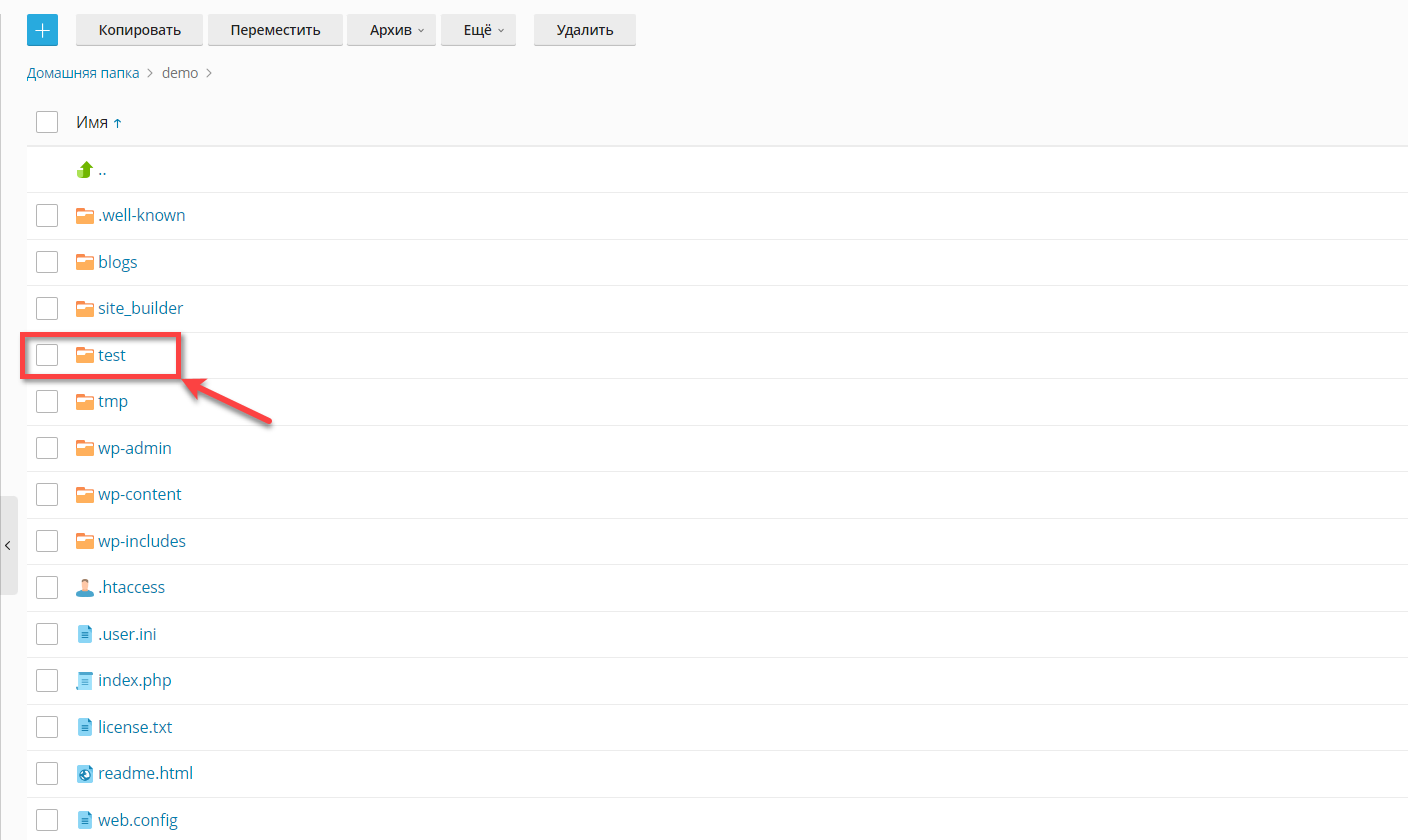Click the index.php script file icon

coord(85,681)
